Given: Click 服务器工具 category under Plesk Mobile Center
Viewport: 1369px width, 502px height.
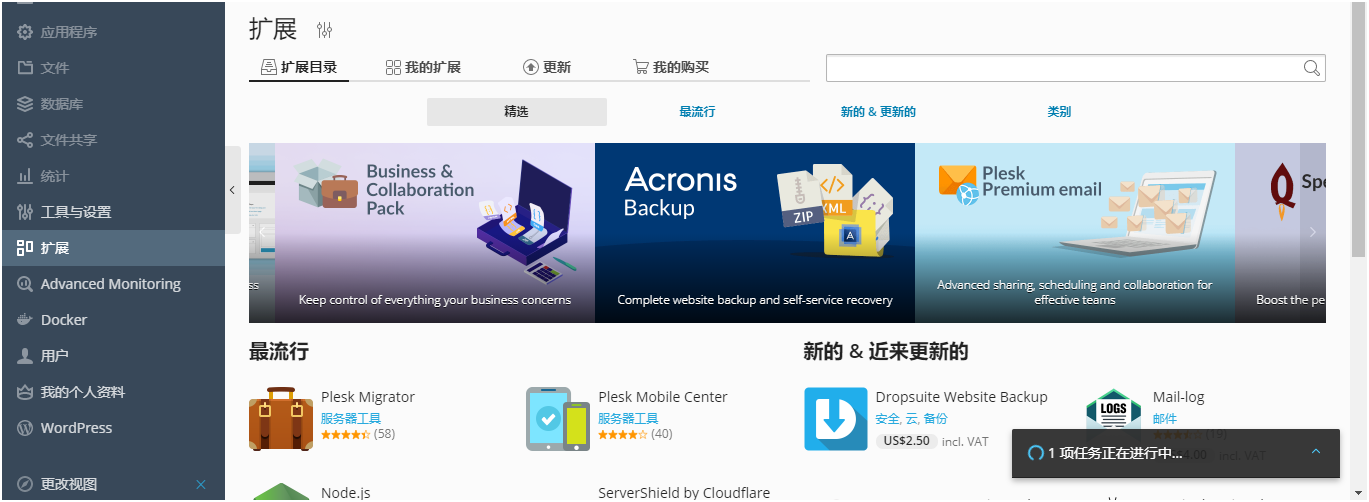Looking at the screenshot, I should click(628, 419).
